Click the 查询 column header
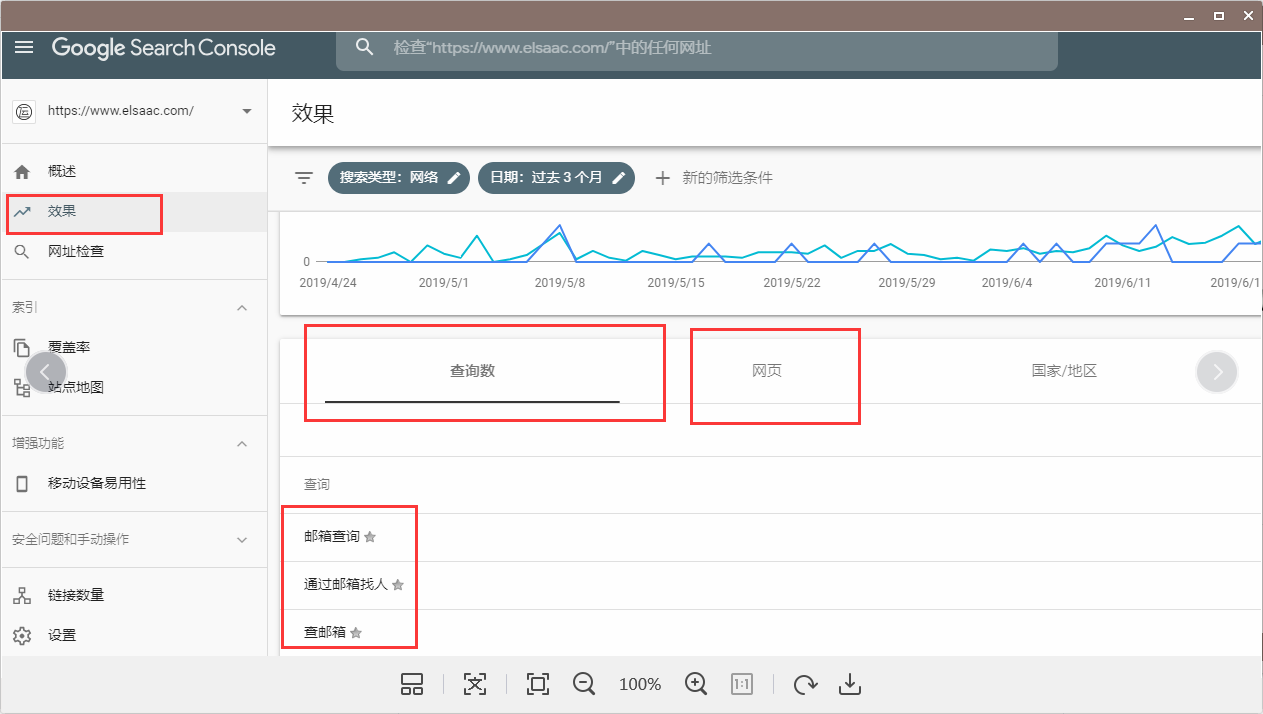The width and height of the screenshot is (1263, 714). pos(317,484)
